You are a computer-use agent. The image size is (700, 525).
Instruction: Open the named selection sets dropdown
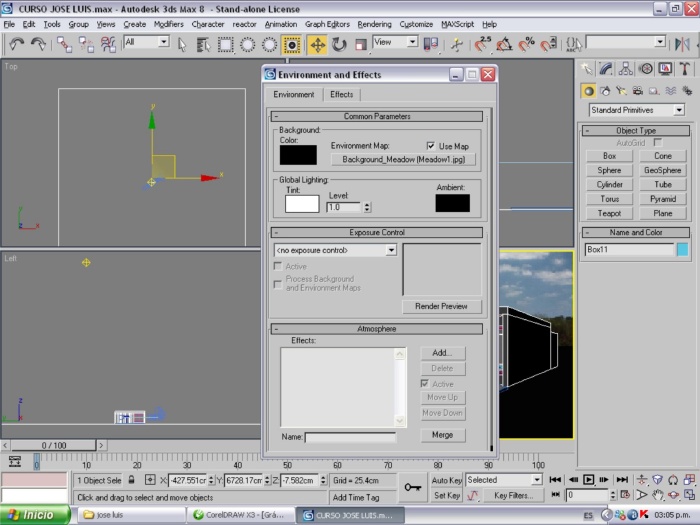click(x=660, y=42)
